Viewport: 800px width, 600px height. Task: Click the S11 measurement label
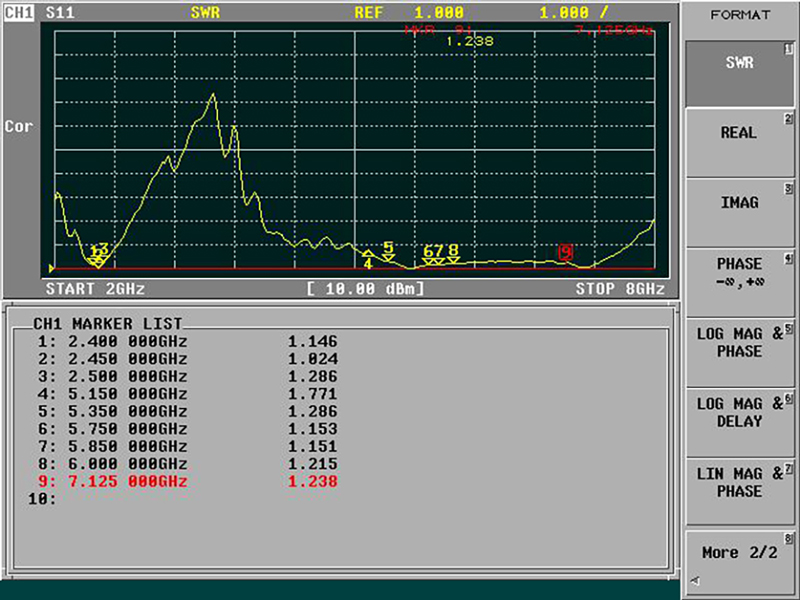pyautogui.click(x=60, y=12)
